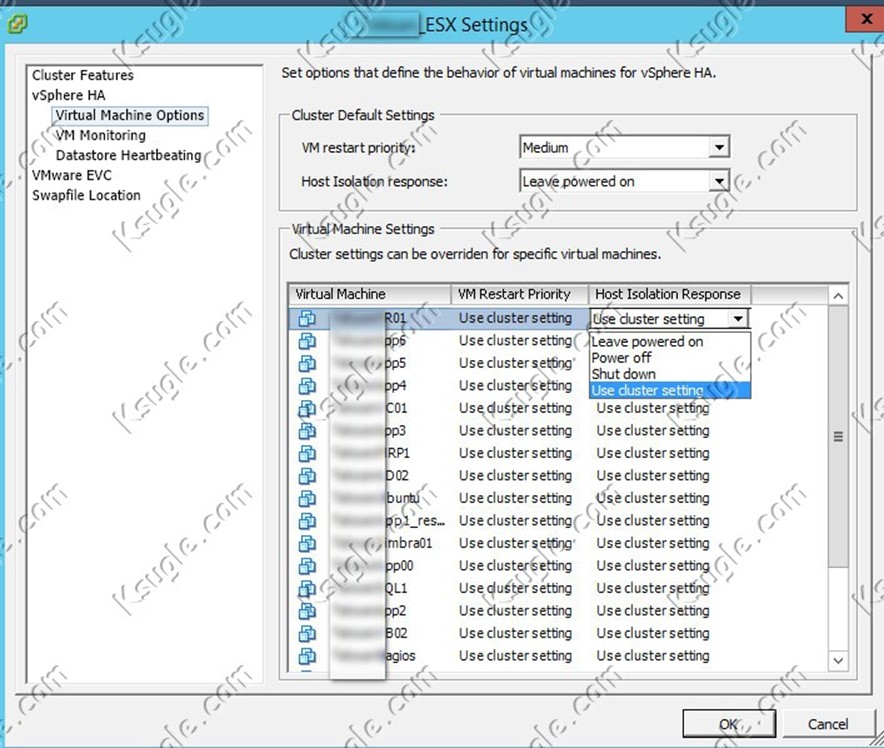Click the VM icon beside the pp6 entry
The height and width of the screenshot is (748, 884).
pyautogui.click(x=307, y=341)
